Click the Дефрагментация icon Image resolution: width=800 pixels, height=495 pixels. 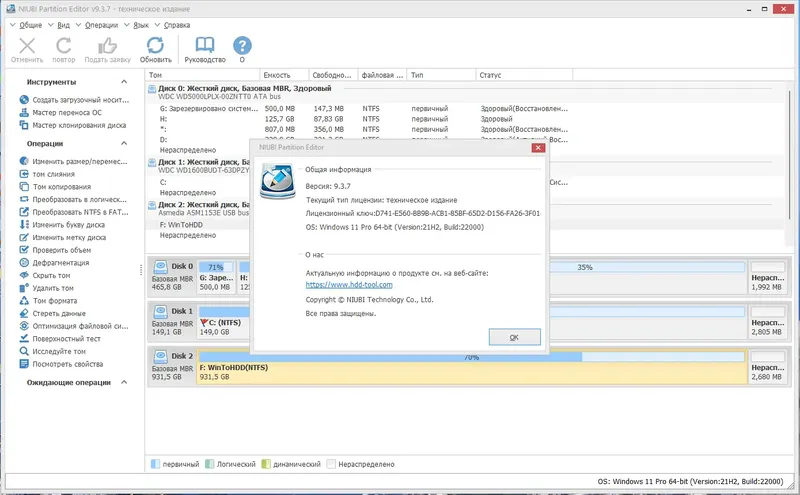pos(24,262)
